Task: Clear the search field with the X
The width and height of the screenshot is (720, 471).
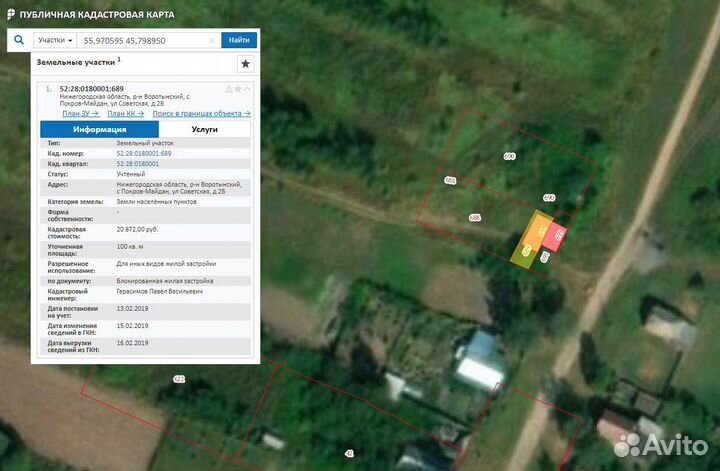Action: click(x=212, y=40)
